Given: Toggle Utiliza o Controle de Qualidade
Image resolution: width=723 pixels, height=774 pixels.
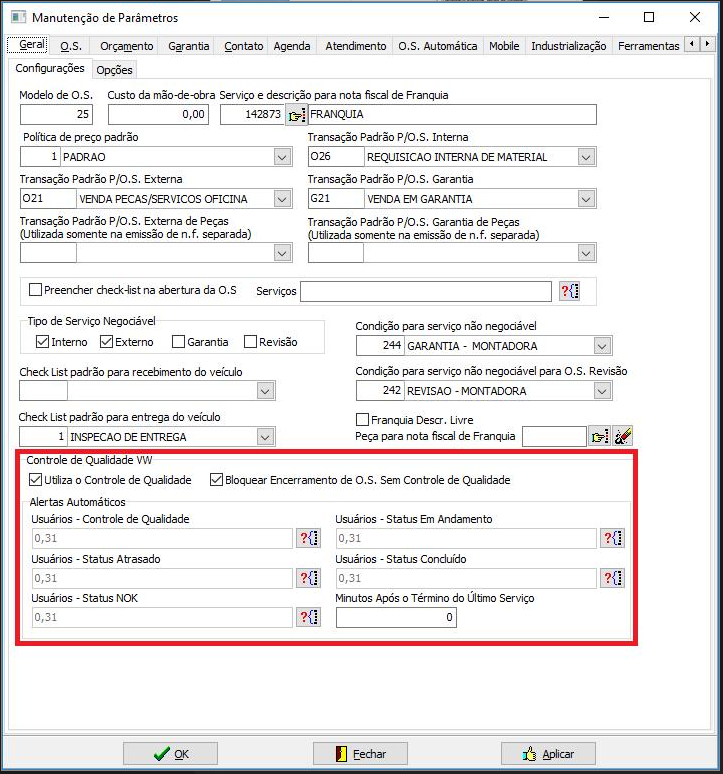Looking at the screenshot, I should pyautogui.click(x=35, y=480).
